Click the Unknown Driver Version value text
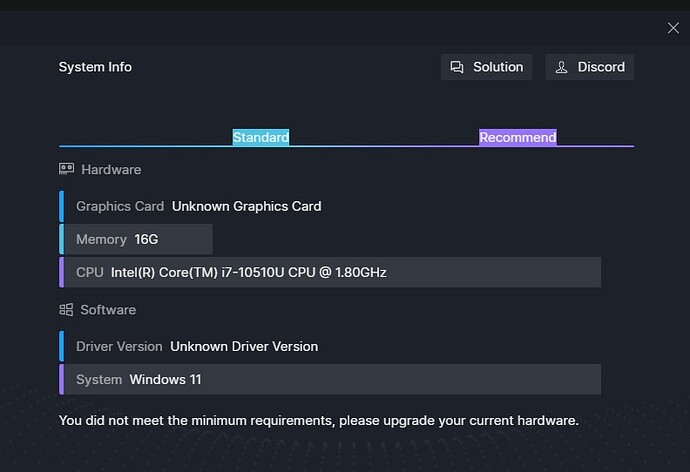Image resolution: width=690 pixels, height=472 pixels. [244, 346]
